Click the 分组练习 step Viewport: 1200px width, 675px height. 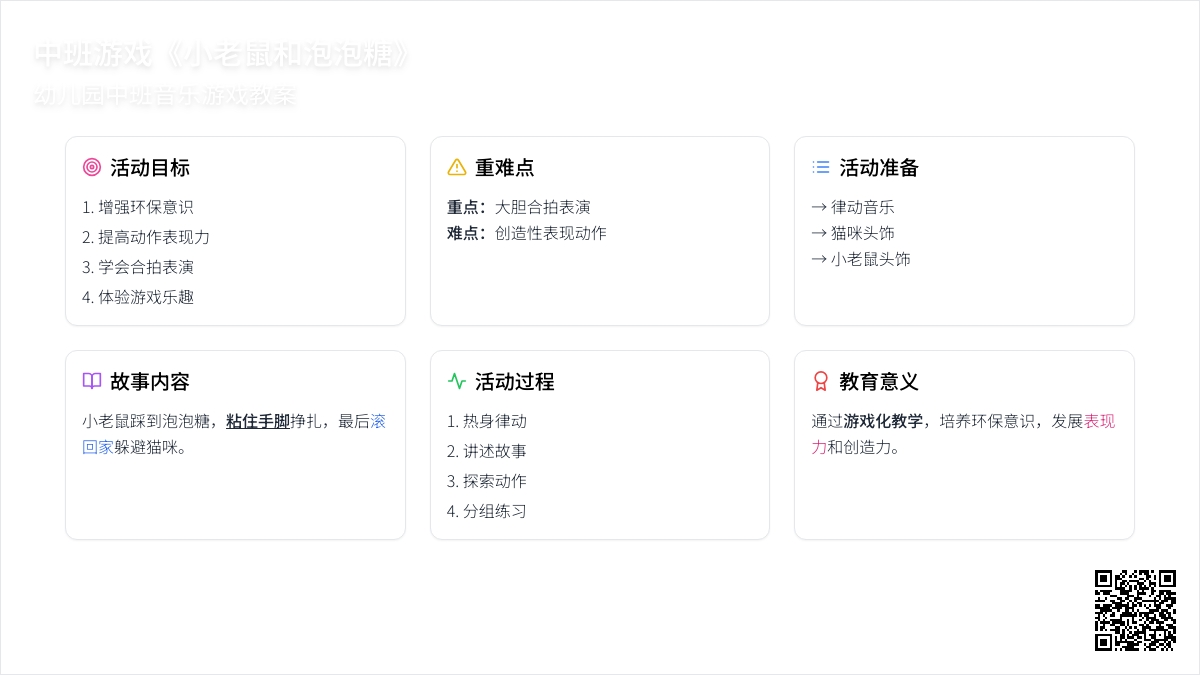coord(487,512)
